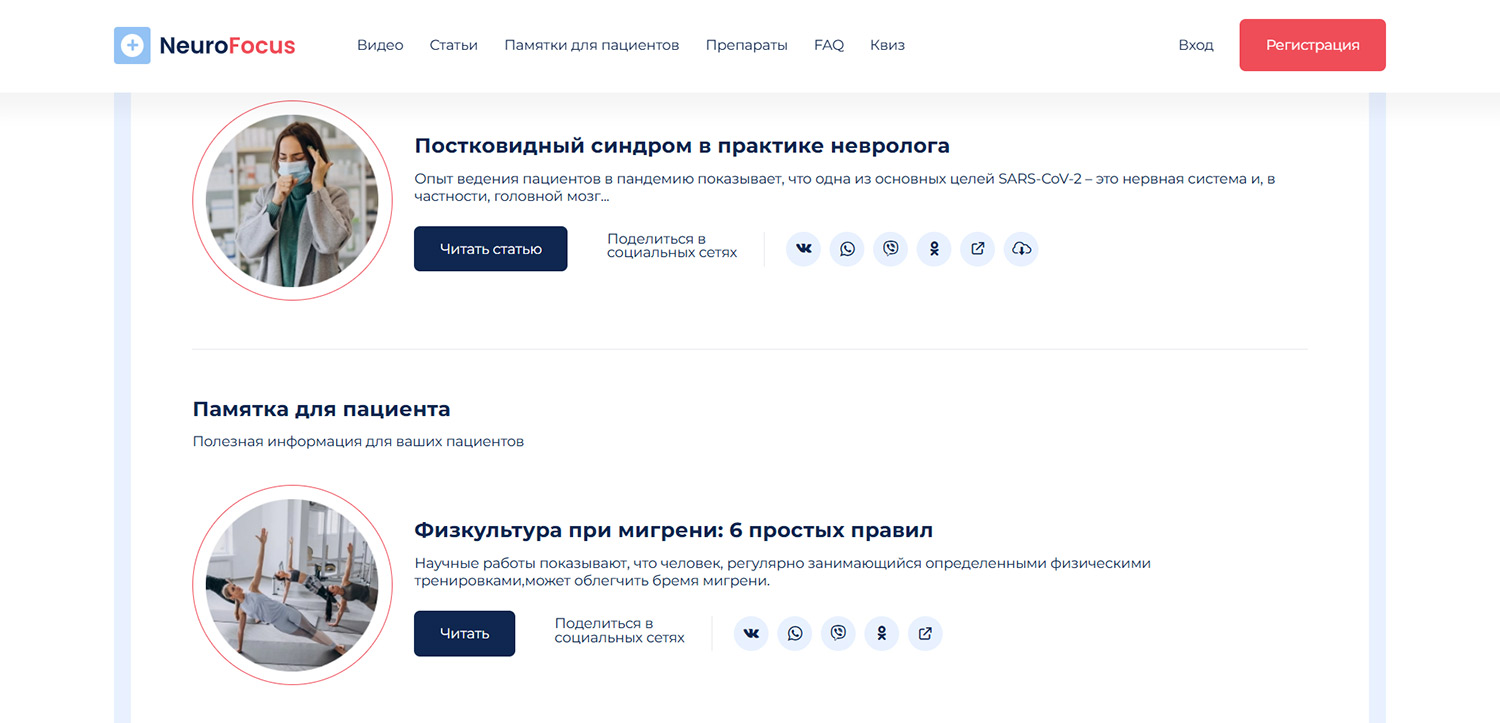The height and width of the screenshot is (723, 1500).
Task: Open the Вход login link
Action: point(1195,45)
